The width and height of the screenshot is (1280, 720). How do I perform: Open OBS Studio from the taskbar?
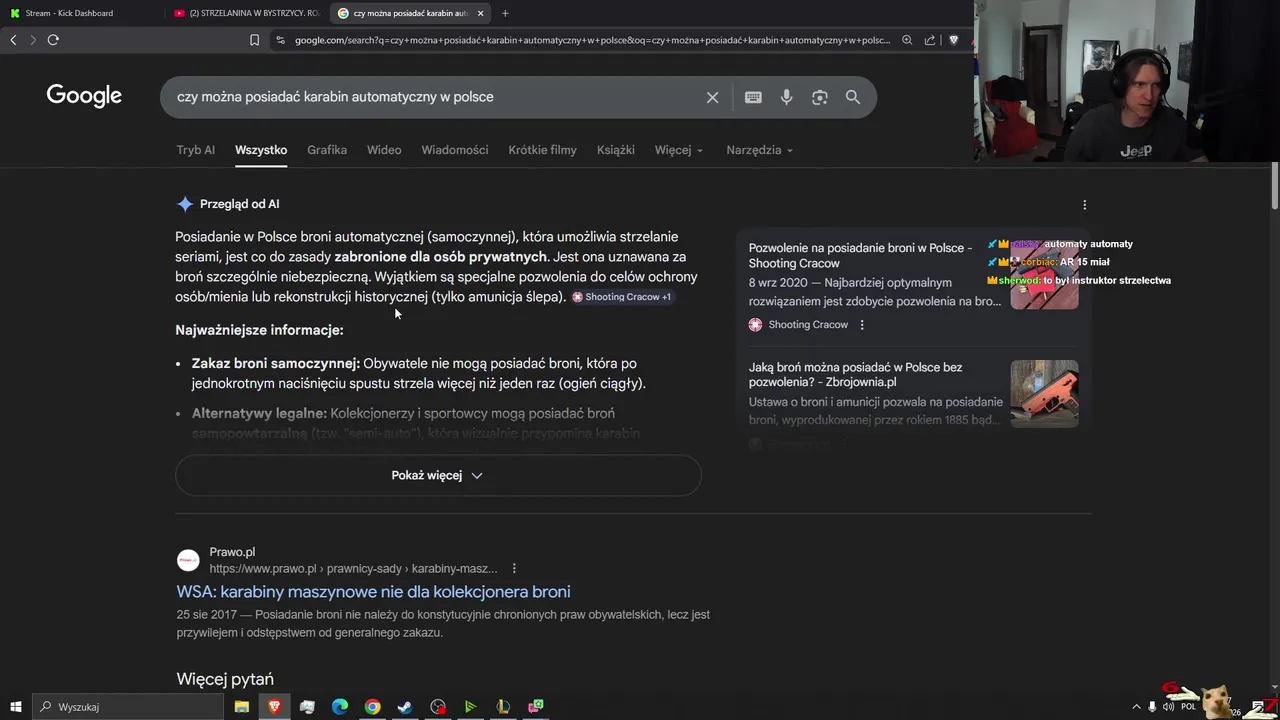[x=438, y=707]
